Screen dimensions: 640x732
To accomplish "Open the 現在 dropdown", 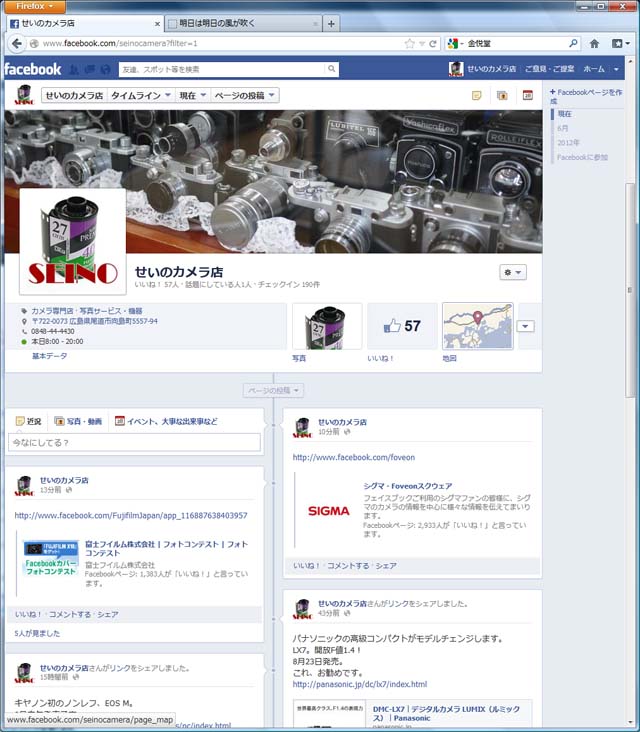I will tap(192, 96).
